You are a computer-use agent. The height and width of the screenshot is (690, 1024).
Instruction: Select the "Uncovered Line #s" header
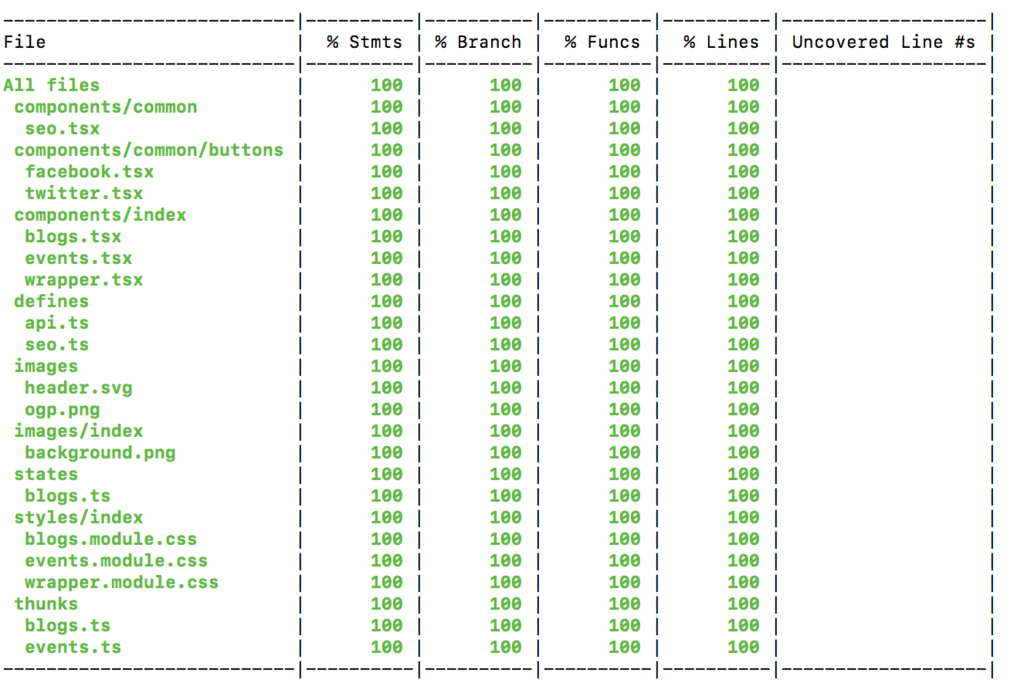tap(884, 42)
